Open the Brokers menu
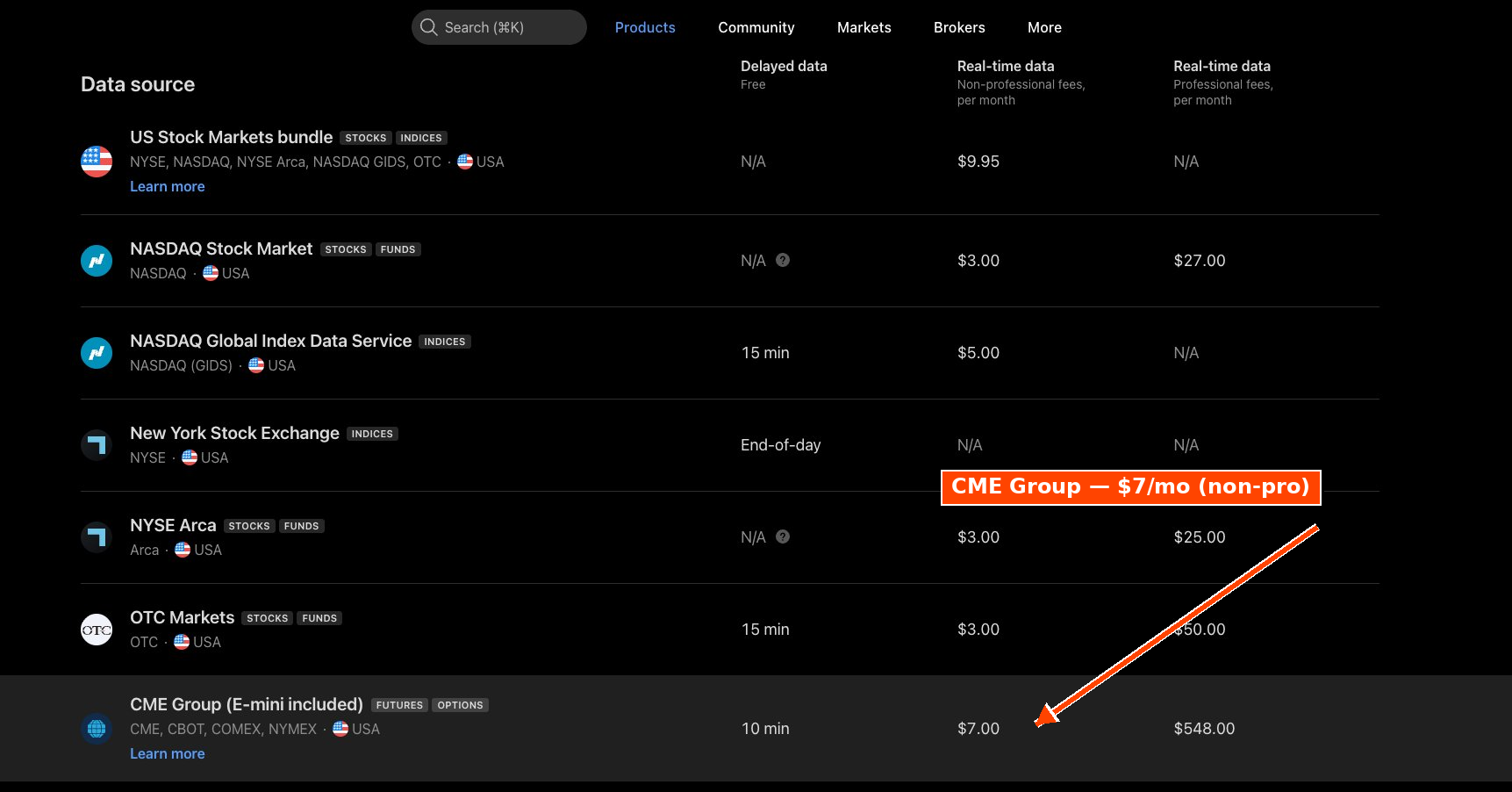 [959, 27]
